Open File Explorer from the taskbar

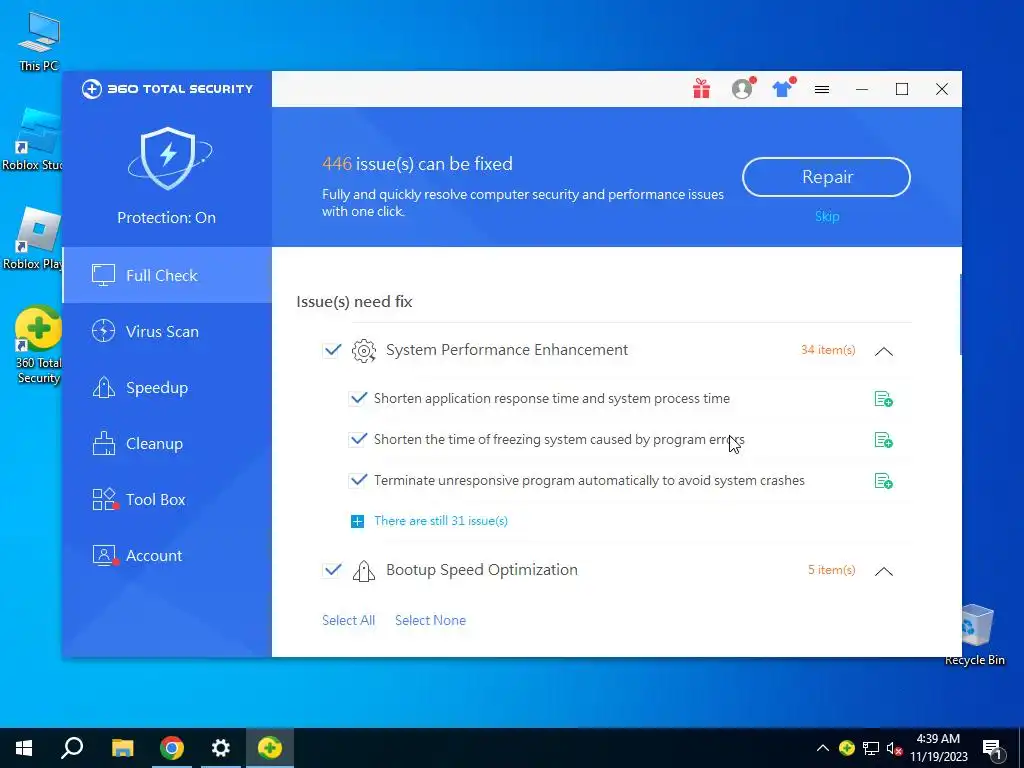[x=122, y=748]
